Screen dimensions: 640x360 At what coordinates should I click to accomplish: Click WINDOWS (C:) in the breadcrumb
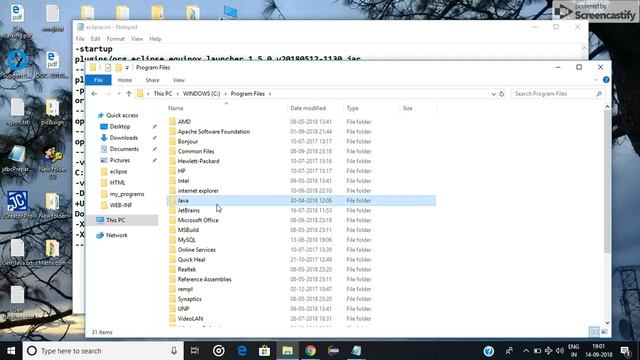coord(201,93)
